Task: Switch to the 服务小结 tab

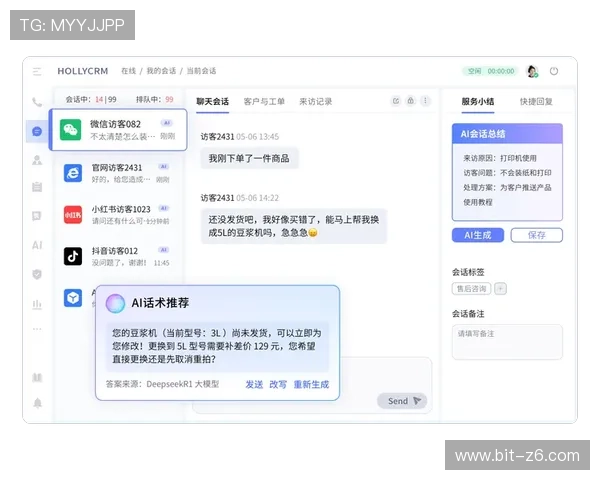Action: 478,102
